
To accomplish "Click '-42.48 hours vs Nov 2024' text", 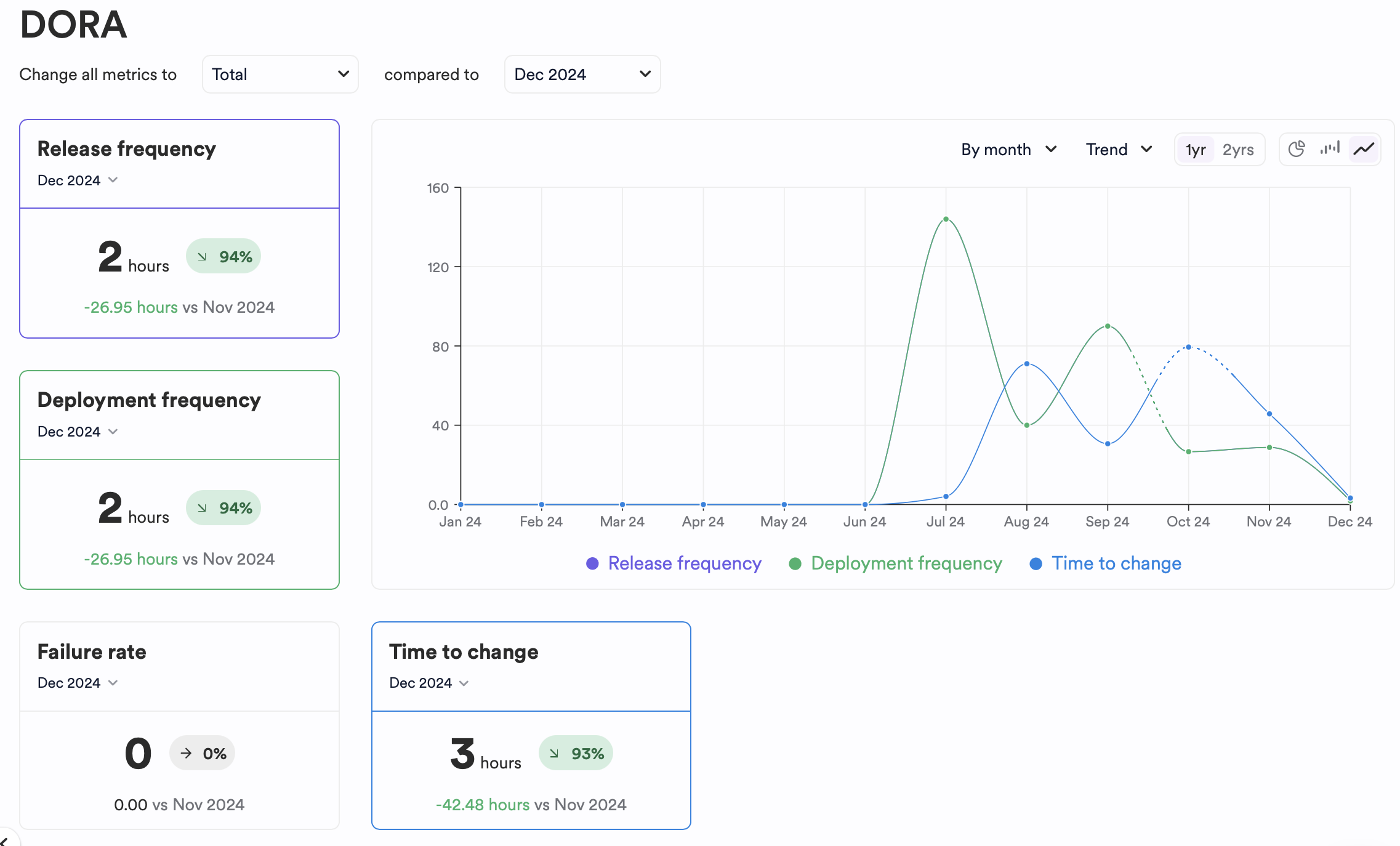I will coord(531,805).
